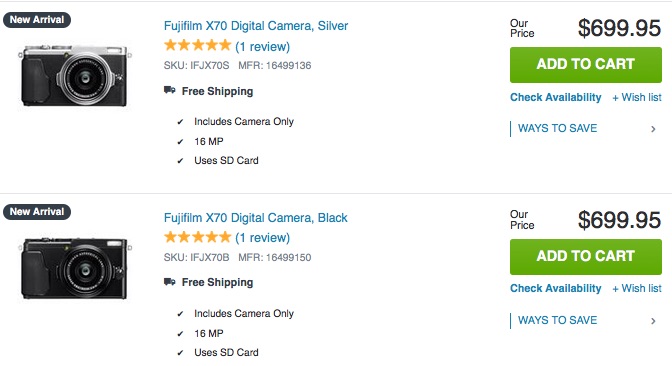Click the truck icon beside Silver Free Shipping
The width and height of the screenshot is (672, 366).
170,90
